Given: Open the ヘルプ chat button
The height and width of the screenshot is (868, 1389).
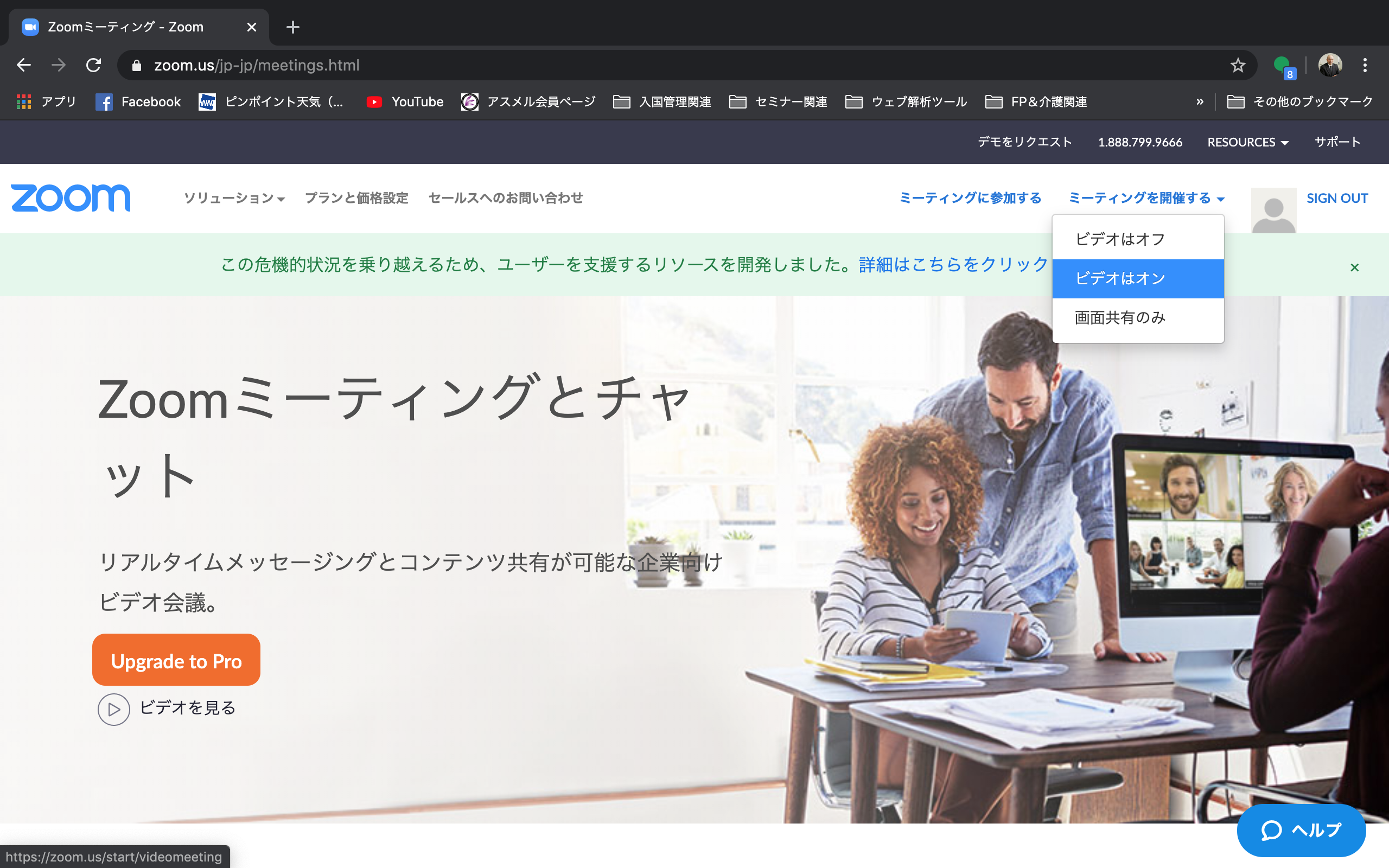Looking at the screenshot, I should tap(1301, 829).
